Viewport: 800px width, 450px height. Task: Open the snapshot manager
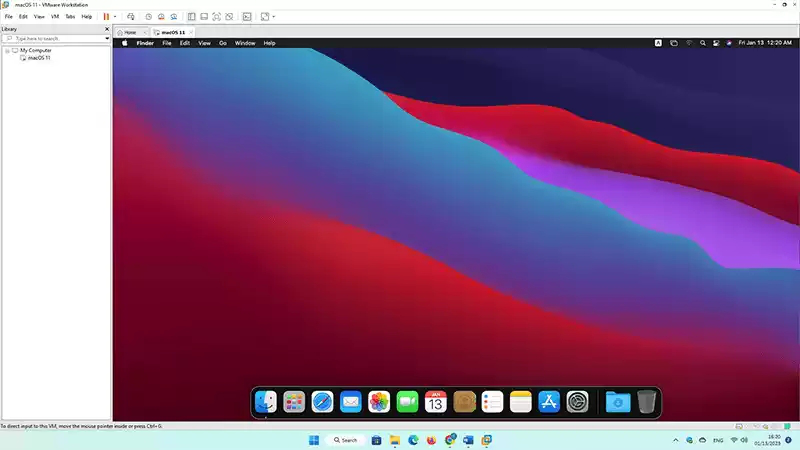coord(174,17)
